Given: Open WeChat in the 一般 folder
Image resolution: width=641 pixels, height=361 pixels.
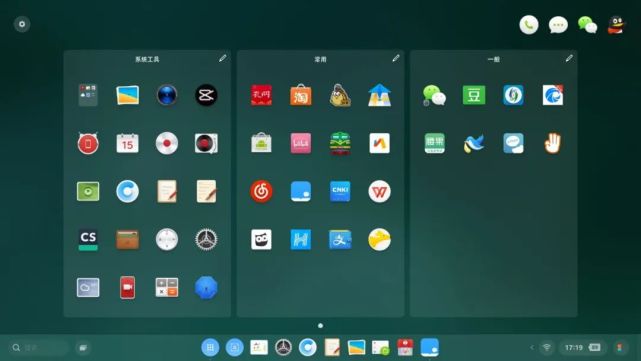Looking at the screenshot, I should [434, 95].
